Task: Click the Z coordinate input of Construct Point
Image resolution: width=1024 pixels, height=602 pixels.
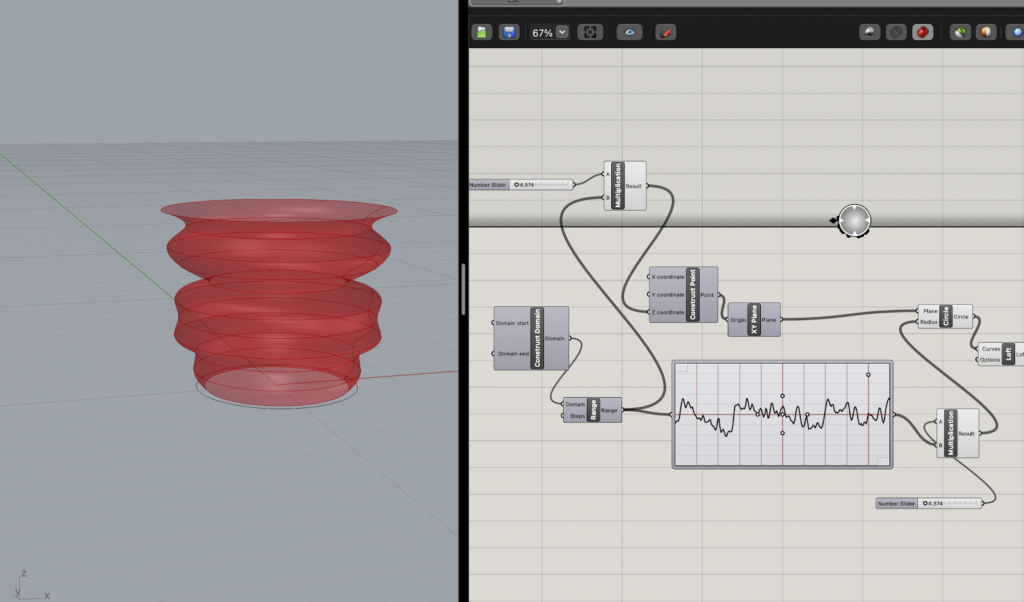Action: 667,312
